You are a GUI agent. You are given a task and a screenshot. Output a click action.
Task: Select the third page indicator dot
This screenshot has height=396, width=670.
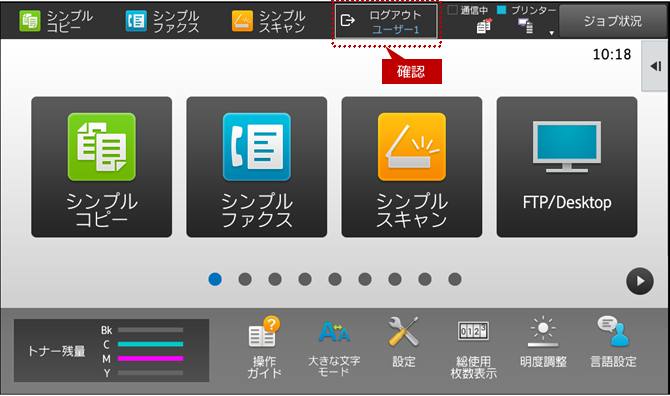275,279
